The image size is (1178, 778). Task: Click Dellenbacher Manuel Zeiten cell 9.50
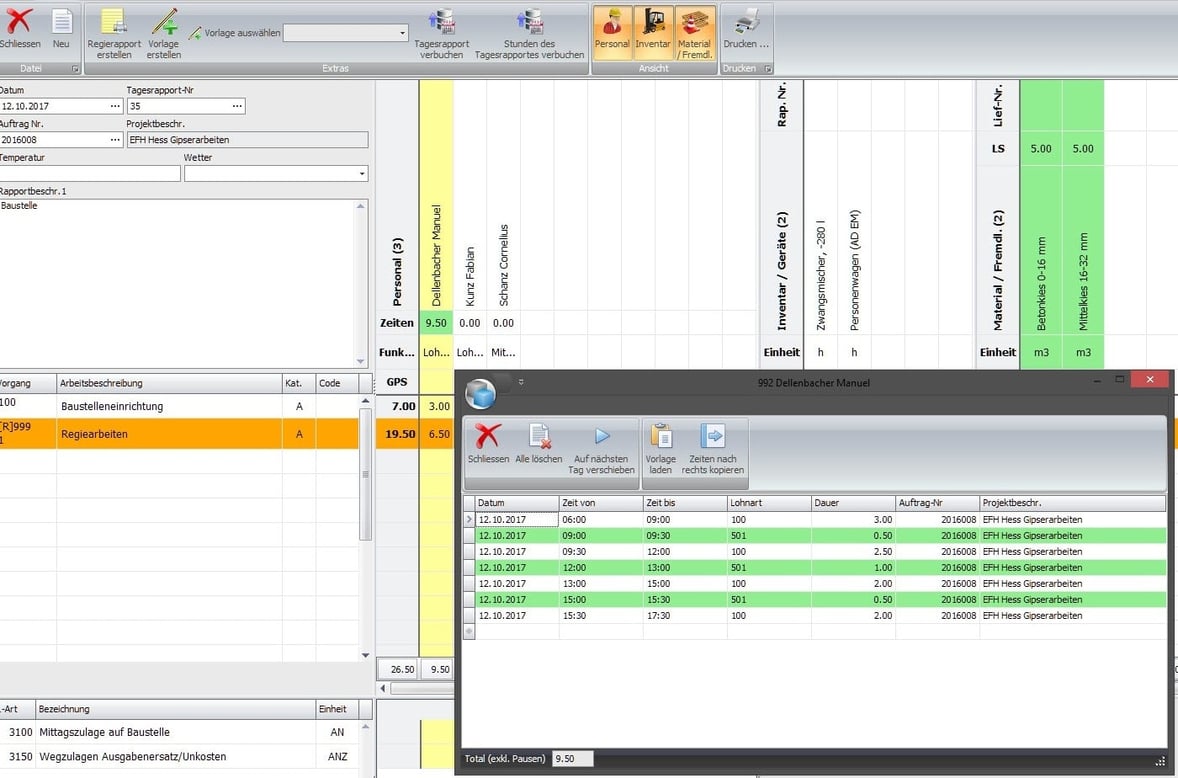point(436,323)
